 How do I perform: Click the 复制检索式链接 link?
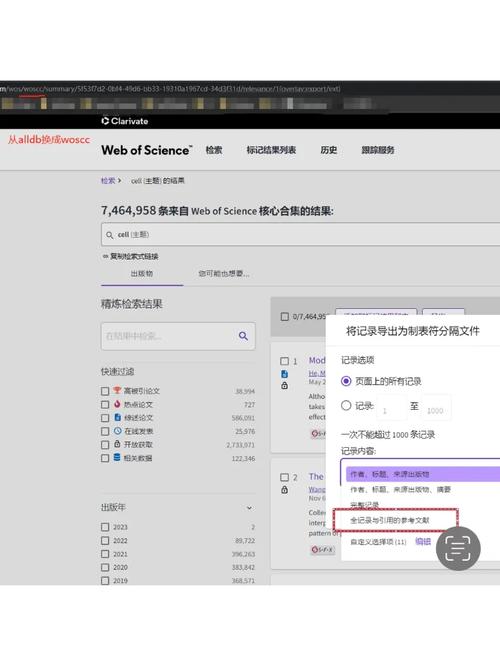(134, 257)
